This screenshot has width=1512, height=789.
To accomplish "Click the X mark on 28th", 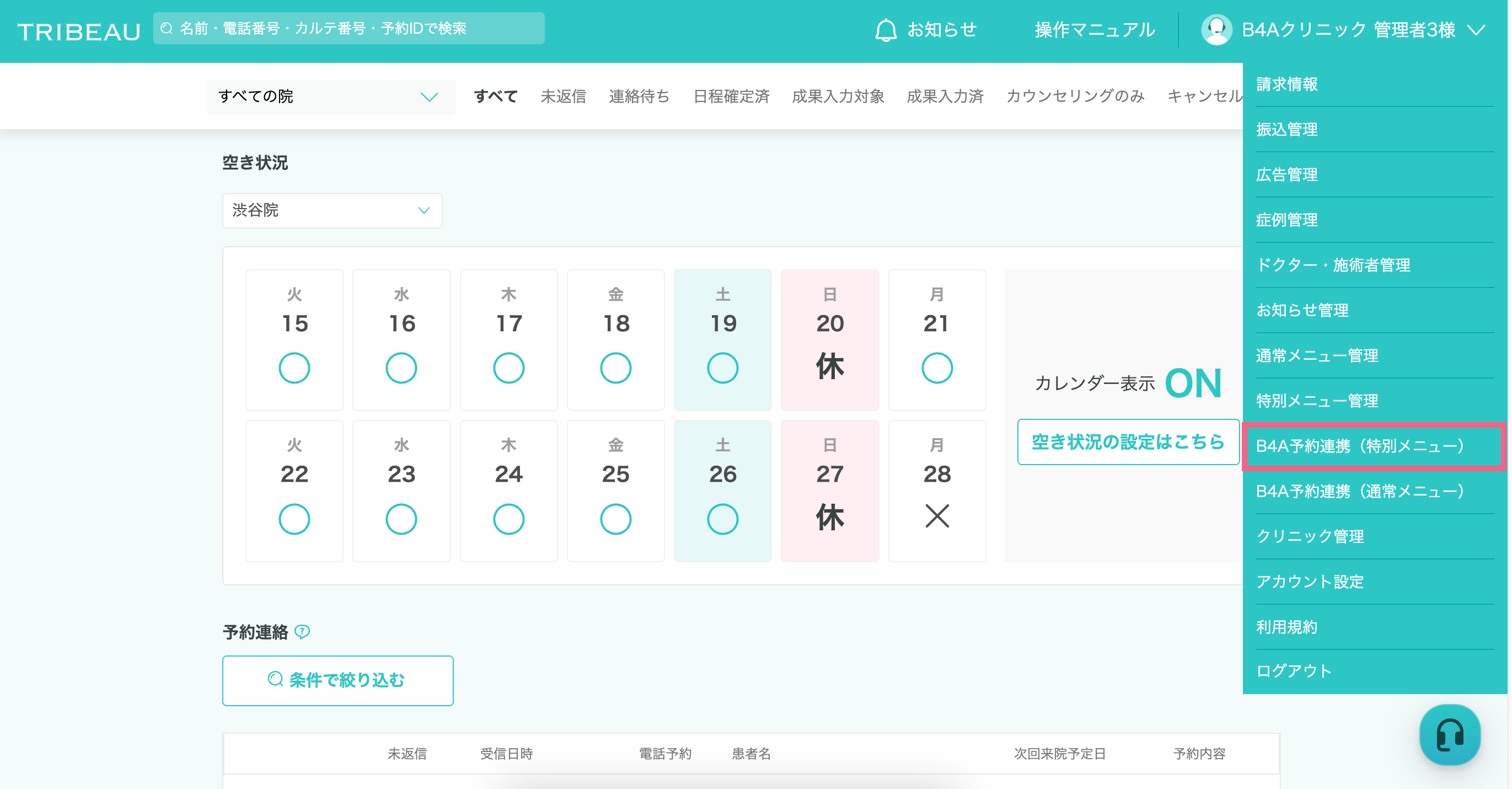I will click(x=937, y=516).
